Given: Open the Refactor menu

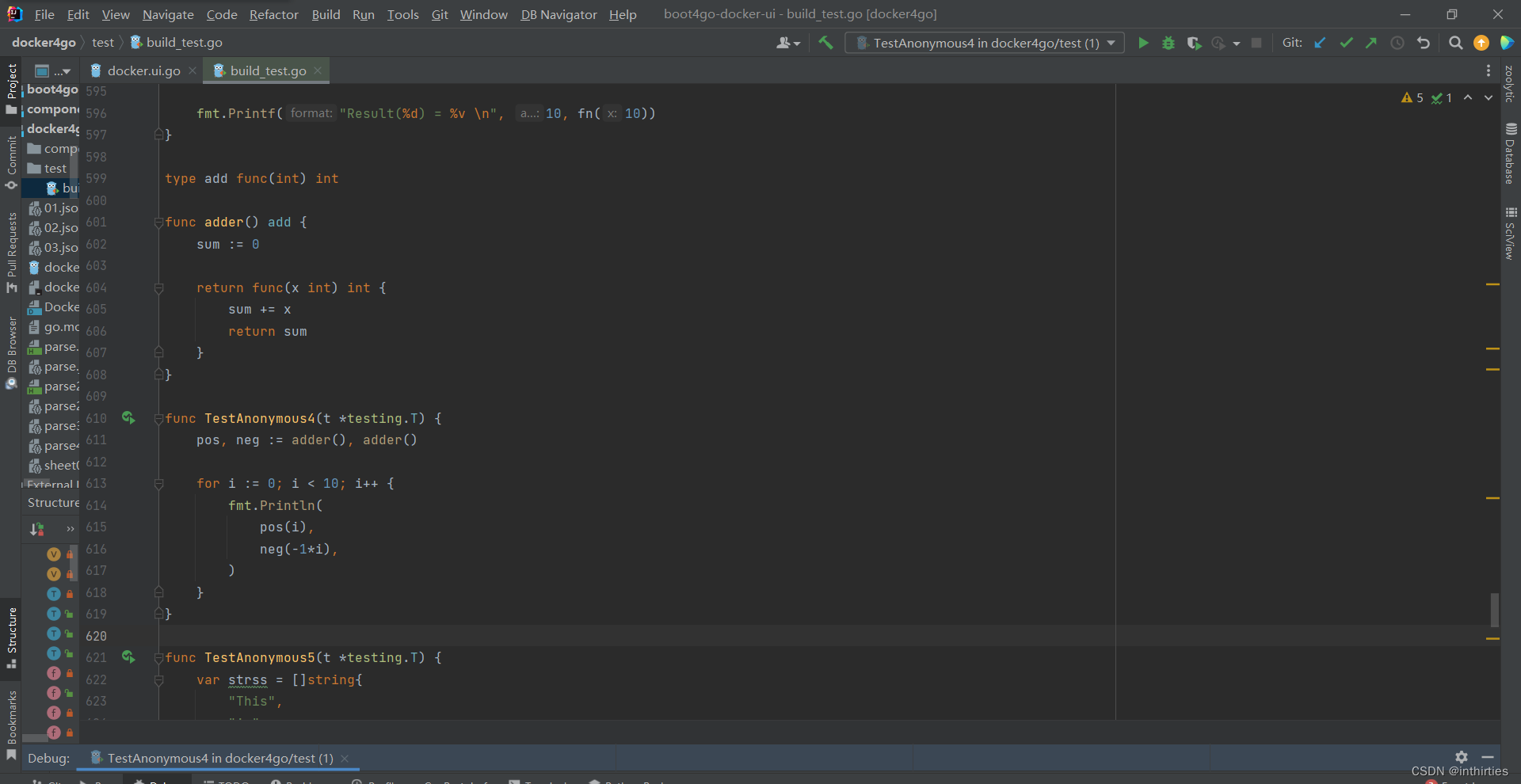Looking at the screenshot, I should tap(273, 14).
